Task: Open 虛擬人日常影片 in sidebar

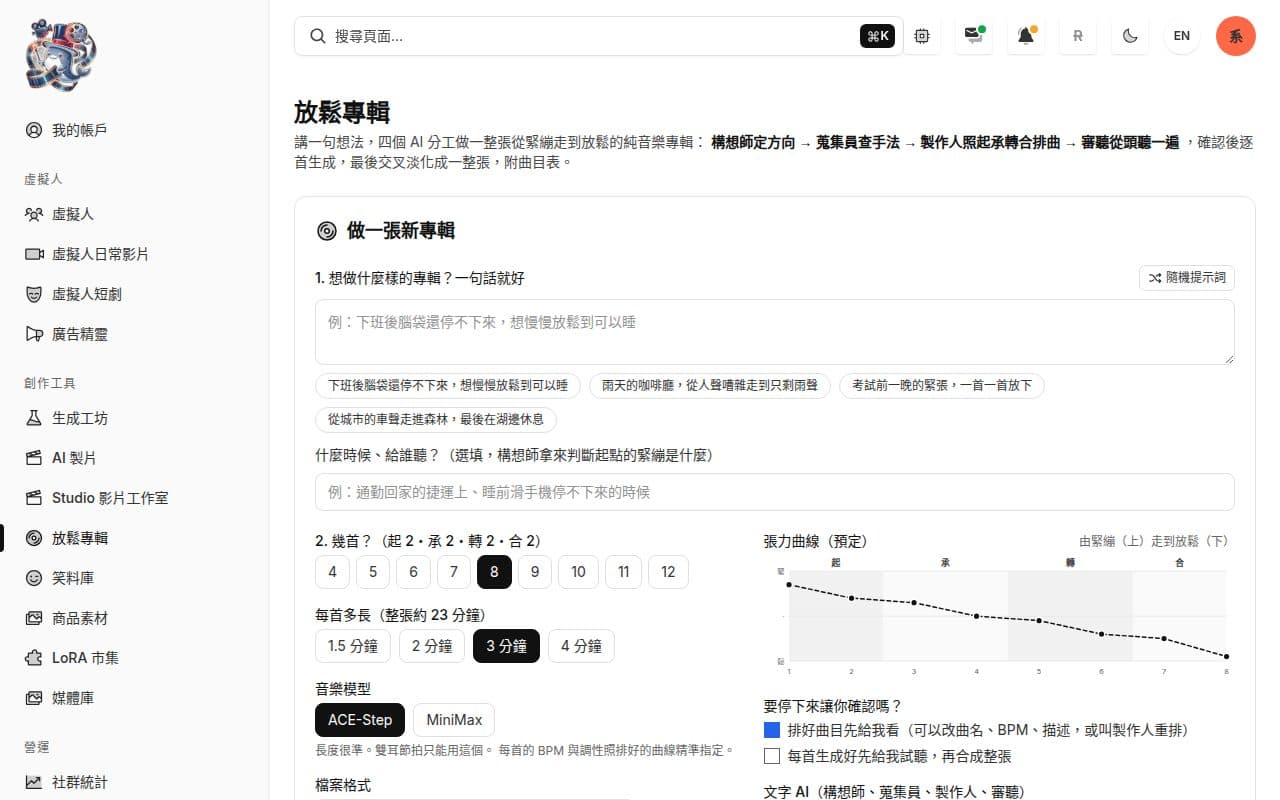Action: [x=134, y=254]
